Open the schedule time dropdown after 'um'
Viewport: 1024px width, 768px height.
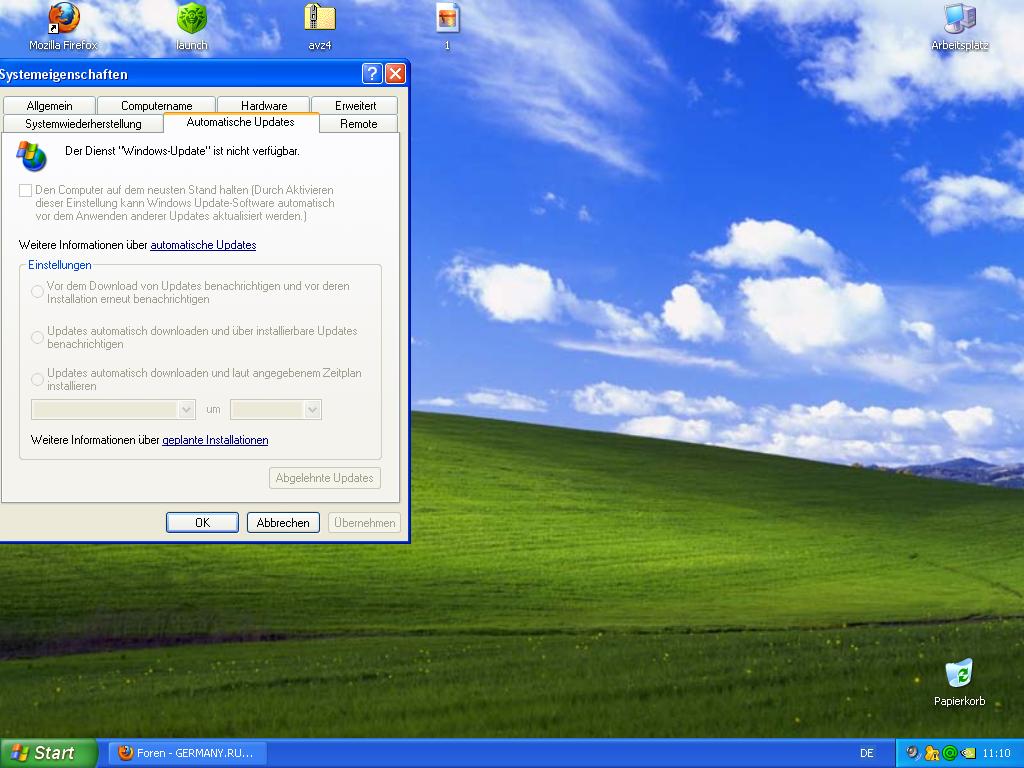pos(276,409)
